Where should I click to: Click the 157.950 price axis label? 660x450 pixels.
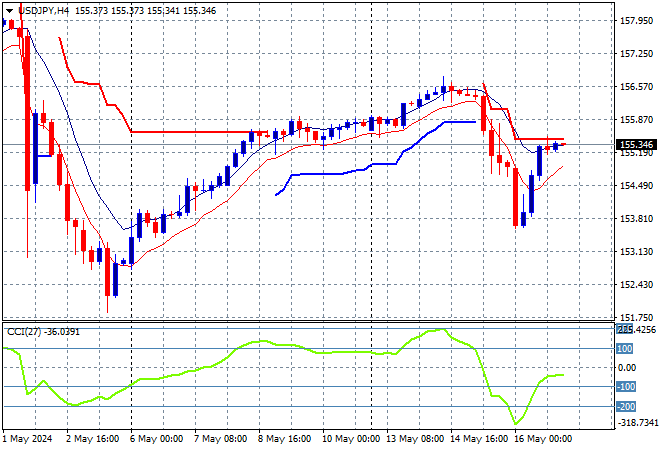[636, 21]
